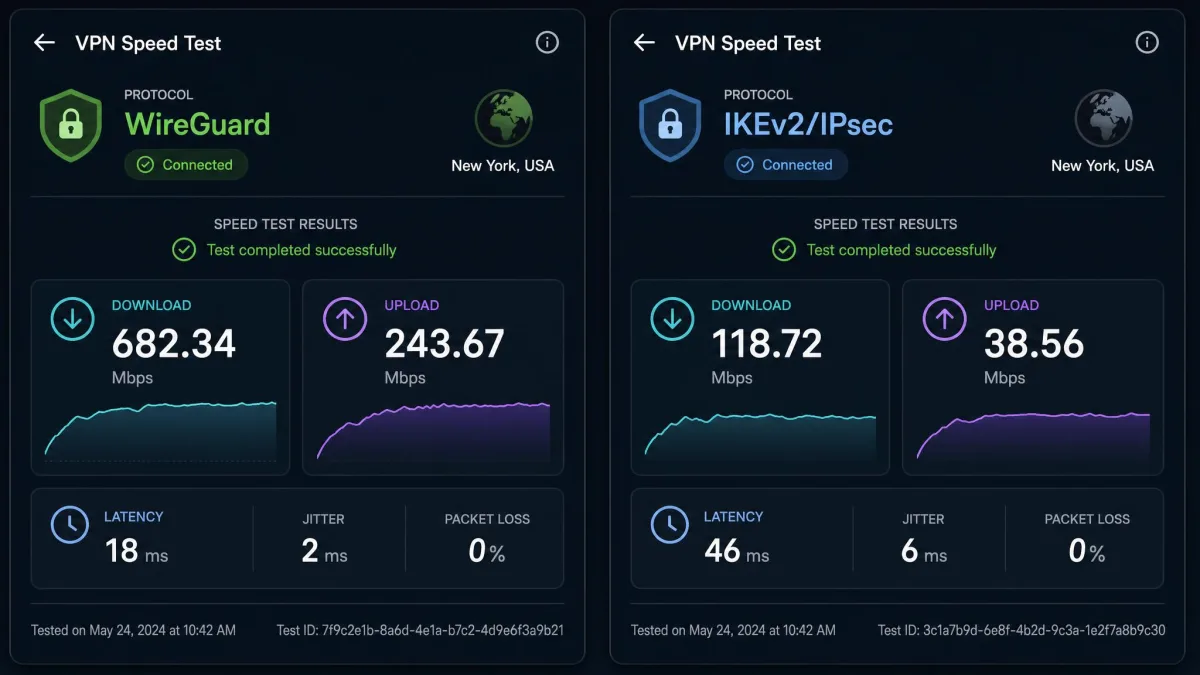Click the latency clock icon beside 46 ms
Viewport: 1200px width, 675px height.
tap(670, 525)
